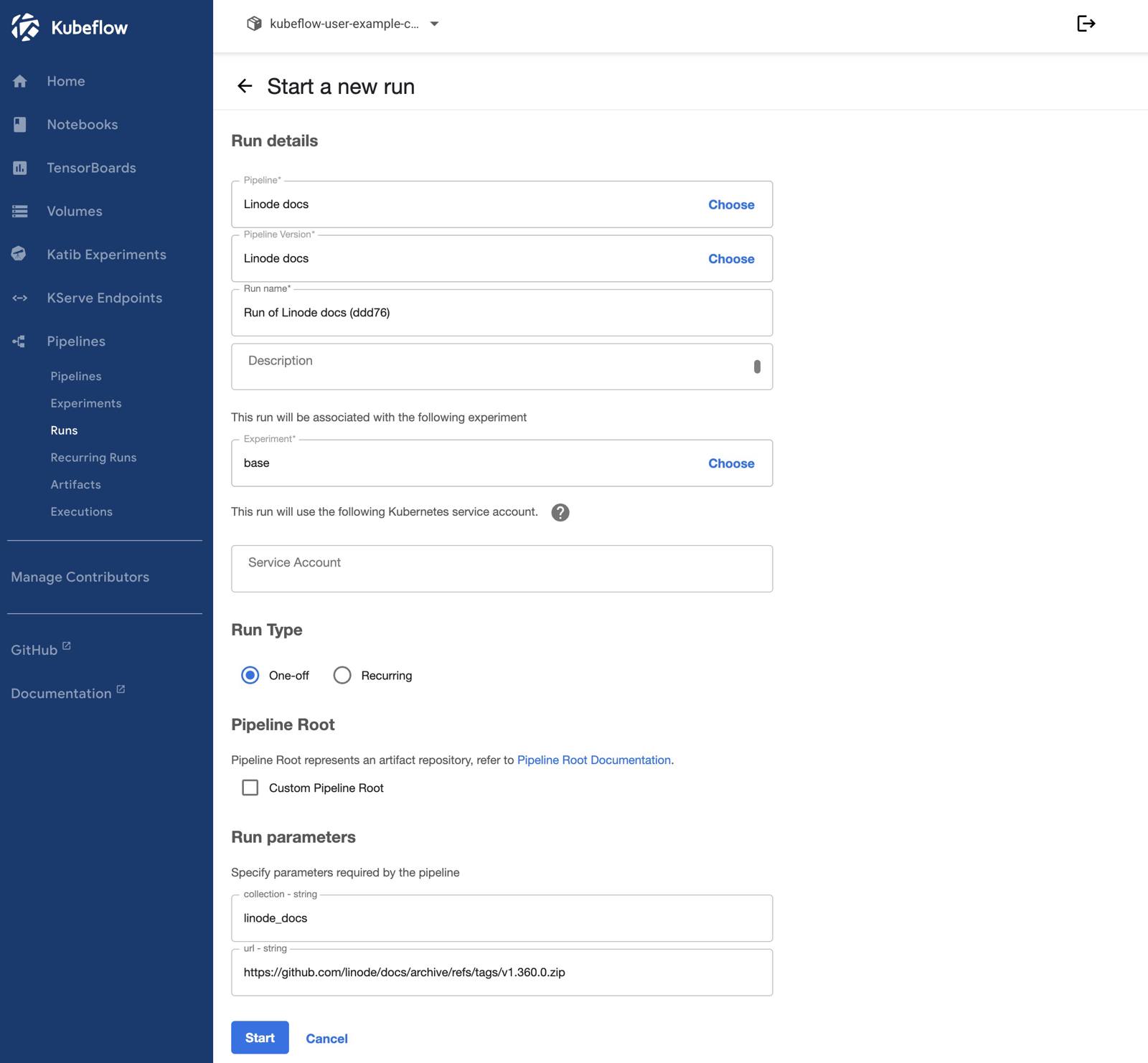Open Pipeline Root Documentation link

click(594, 760)
